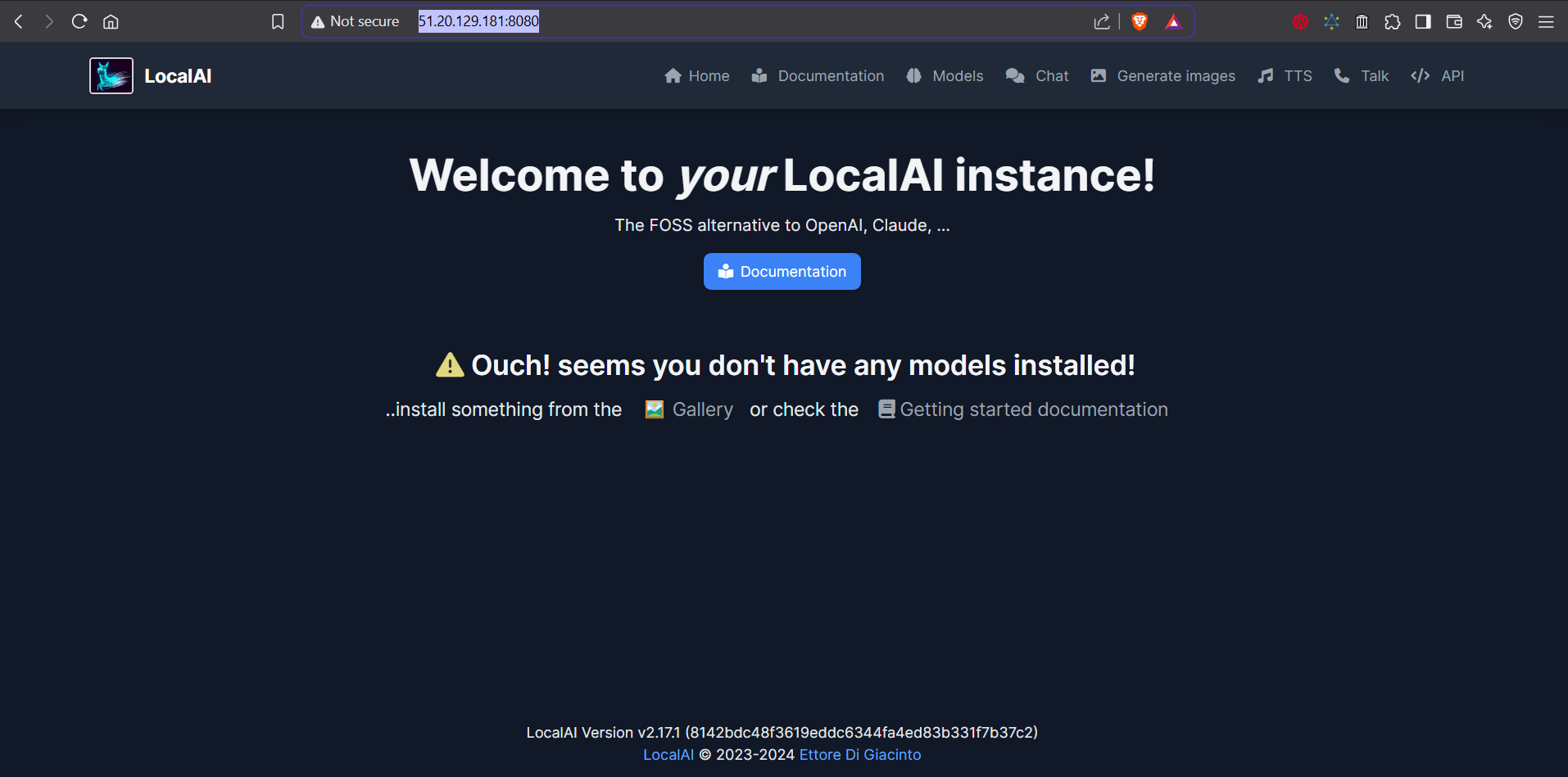Open the browser home page
Screen dimensions: 1568x777
coord(111,21)
